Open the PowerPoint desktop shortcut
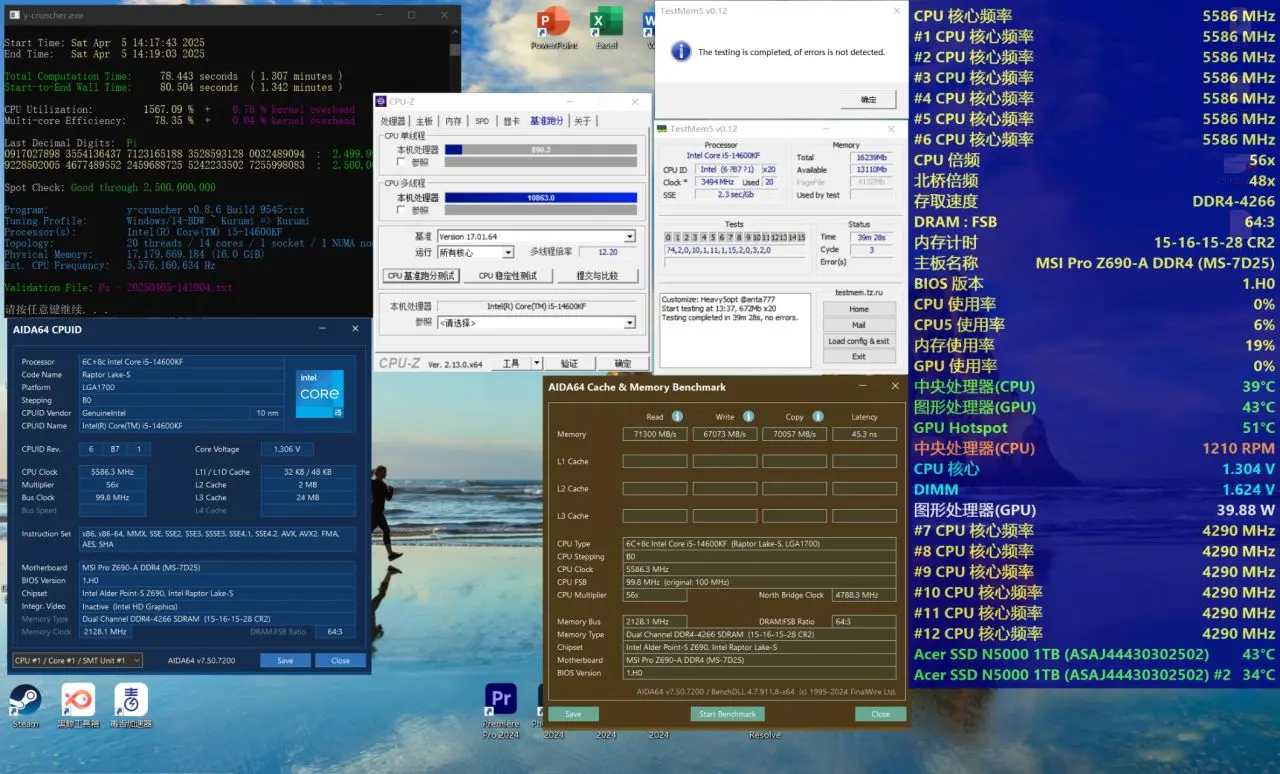The width and height of the screenshot is (1280, 774). tap(553, 27)
